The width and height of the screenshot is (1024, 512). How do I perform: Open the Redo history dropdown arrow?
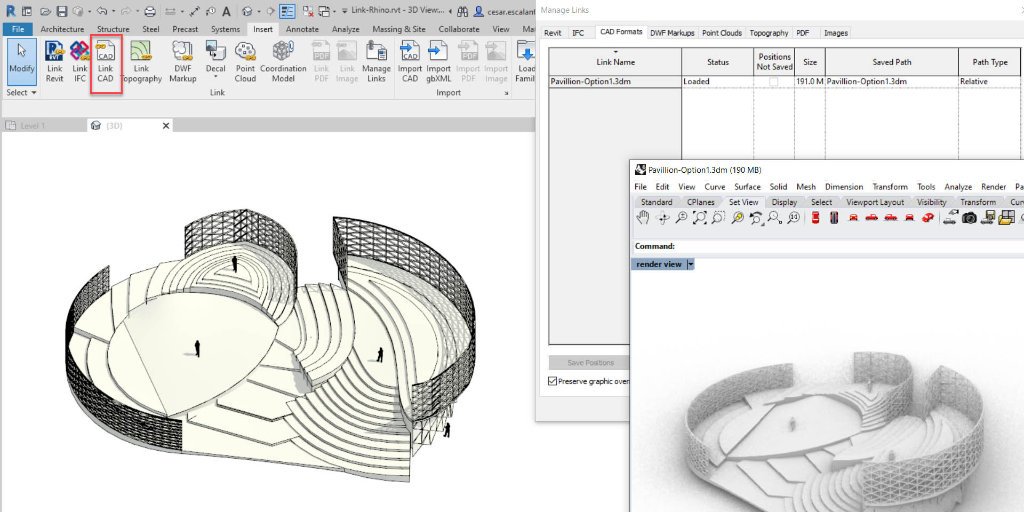click(x=137, y=12)
